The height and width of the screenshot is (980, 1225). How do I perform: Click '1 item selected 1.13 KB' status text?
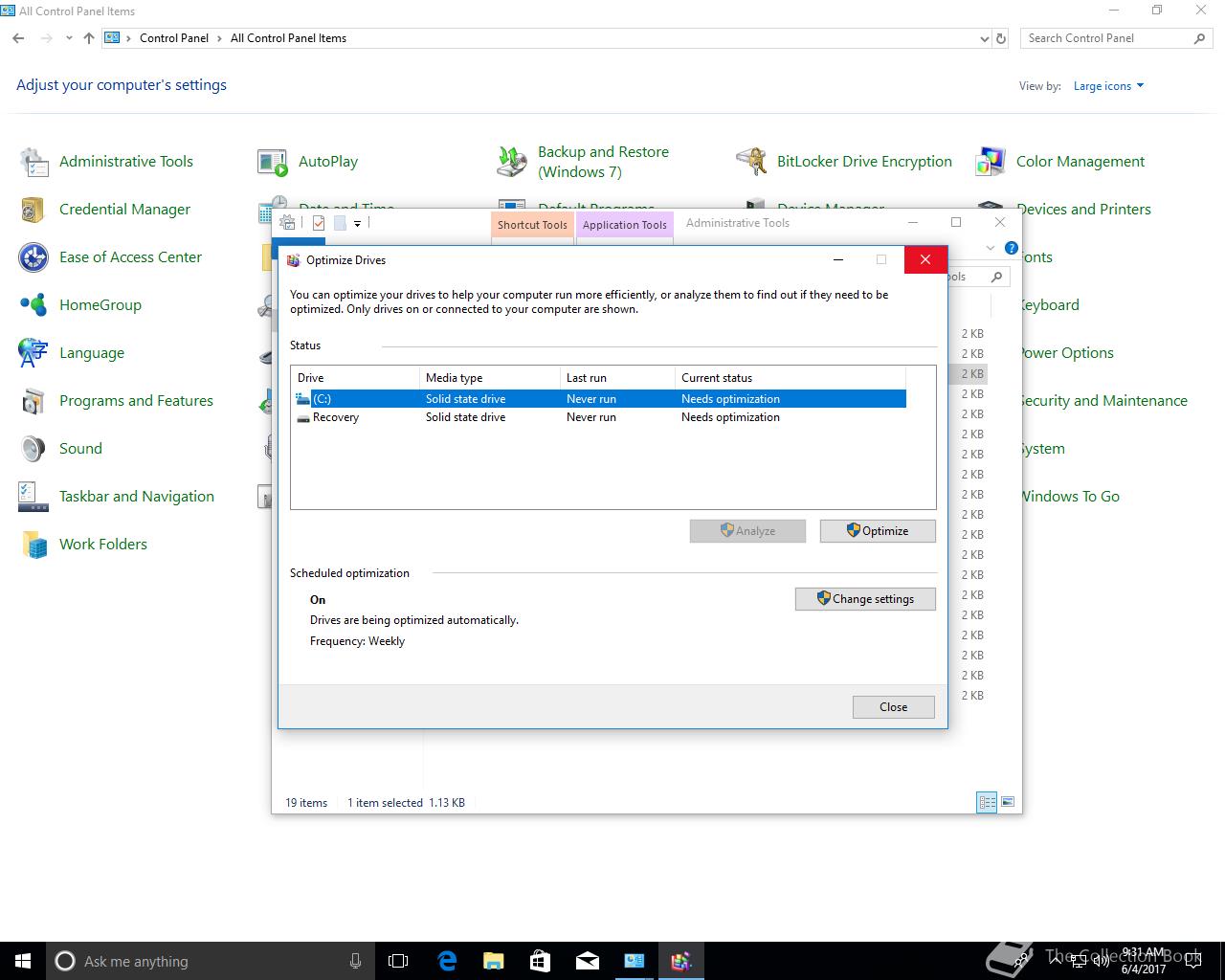tap(406, 803)
